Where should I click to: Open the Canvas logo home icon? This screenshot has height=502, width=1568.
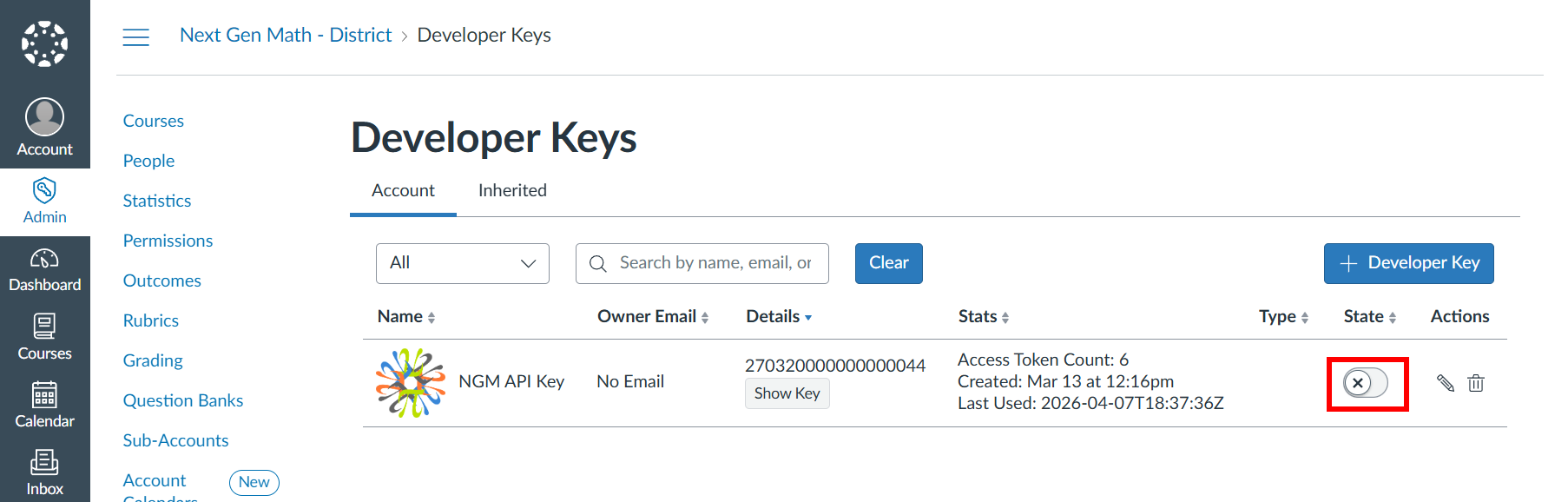(x=44, y=43)
